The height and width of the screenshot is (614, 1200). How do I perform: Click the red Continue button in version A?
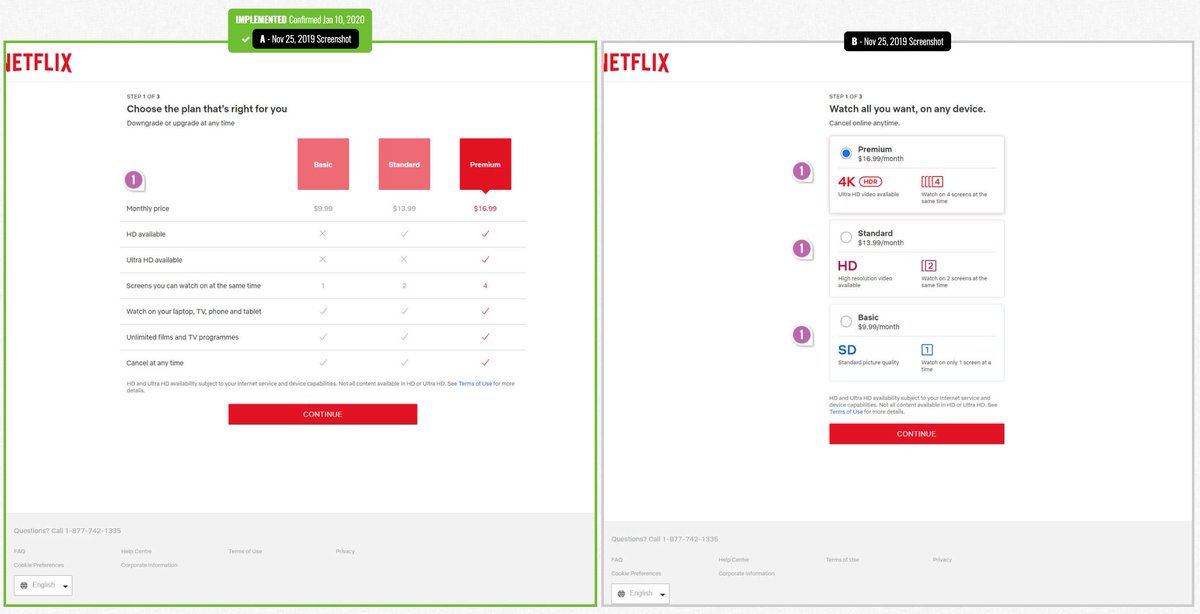tap(322, 414)
